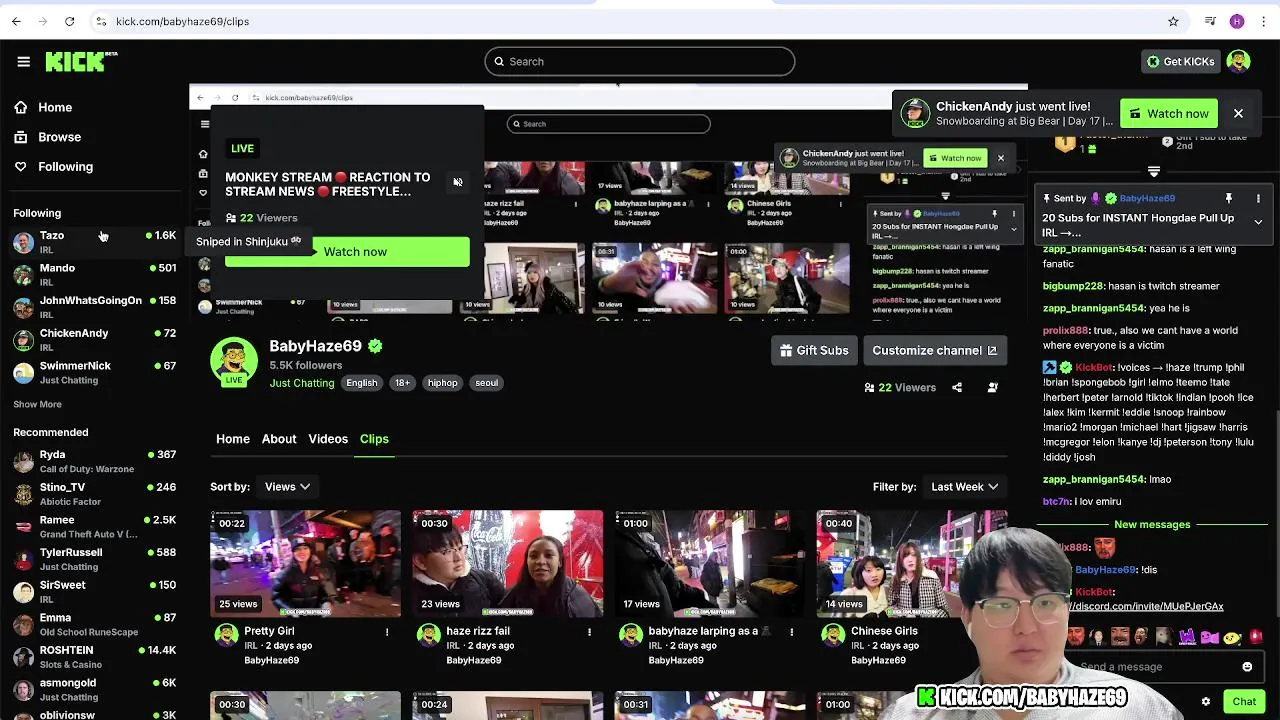Open Filter by Last Week dropdown

[964, 487]
